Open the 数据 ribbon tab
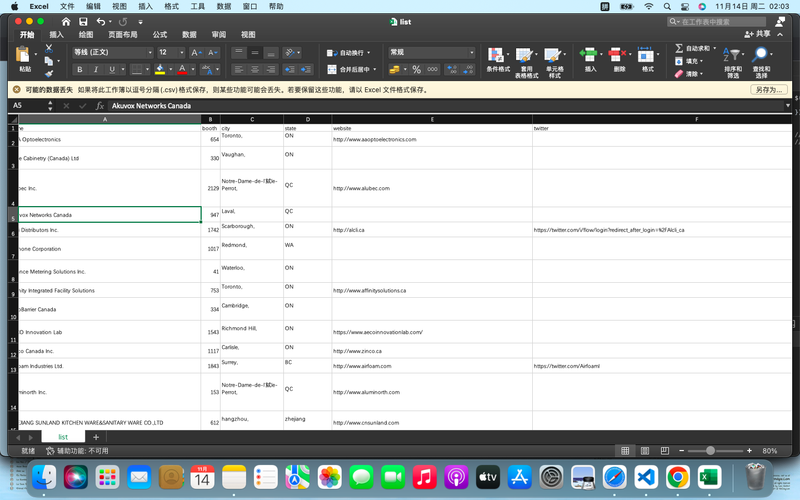Image resolution: width=800 pixels, height=500 pixels. [x=189, y=35]
